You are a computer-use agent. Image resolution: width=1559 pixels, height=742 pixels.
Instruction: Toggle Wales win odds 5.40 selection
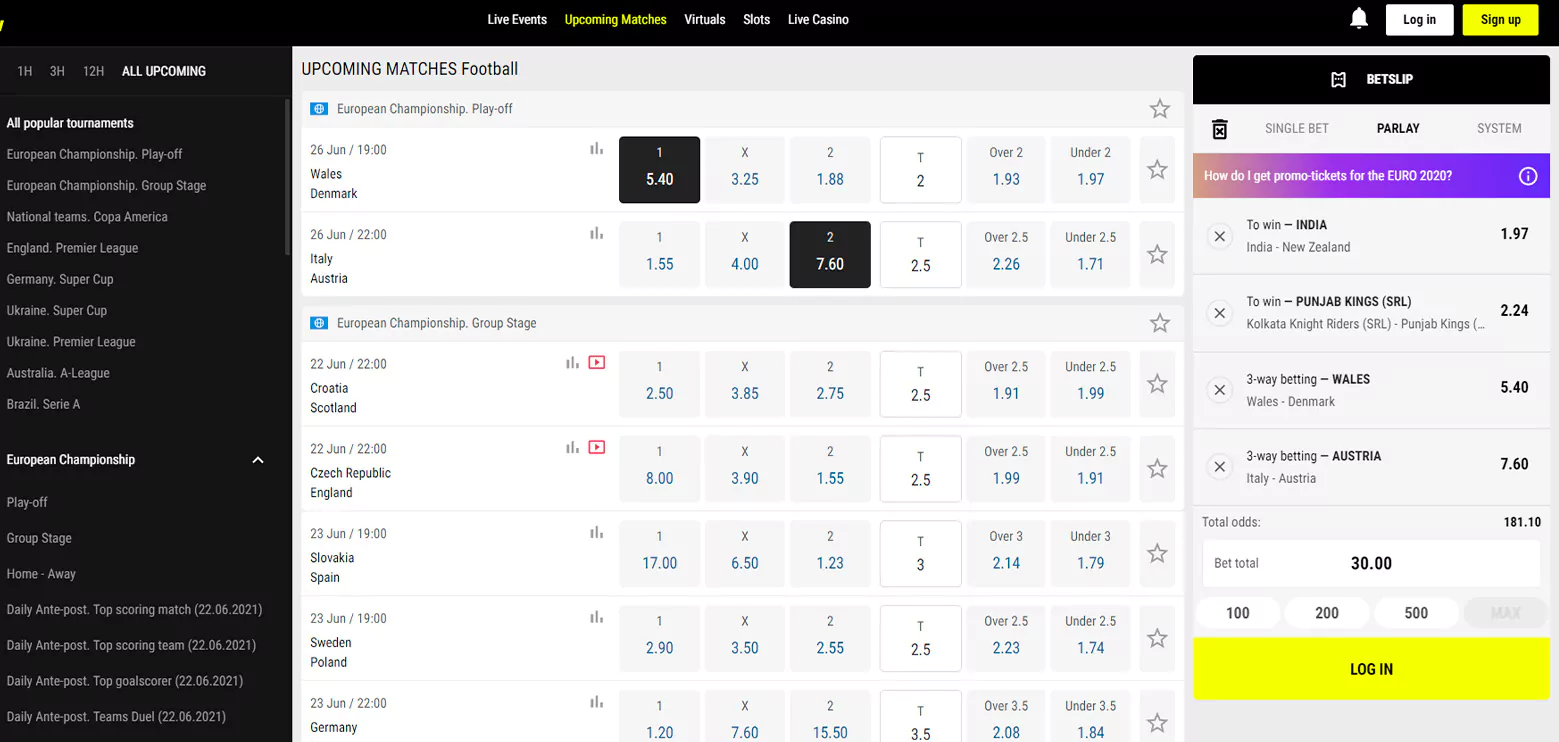click(x=660, y=170)
